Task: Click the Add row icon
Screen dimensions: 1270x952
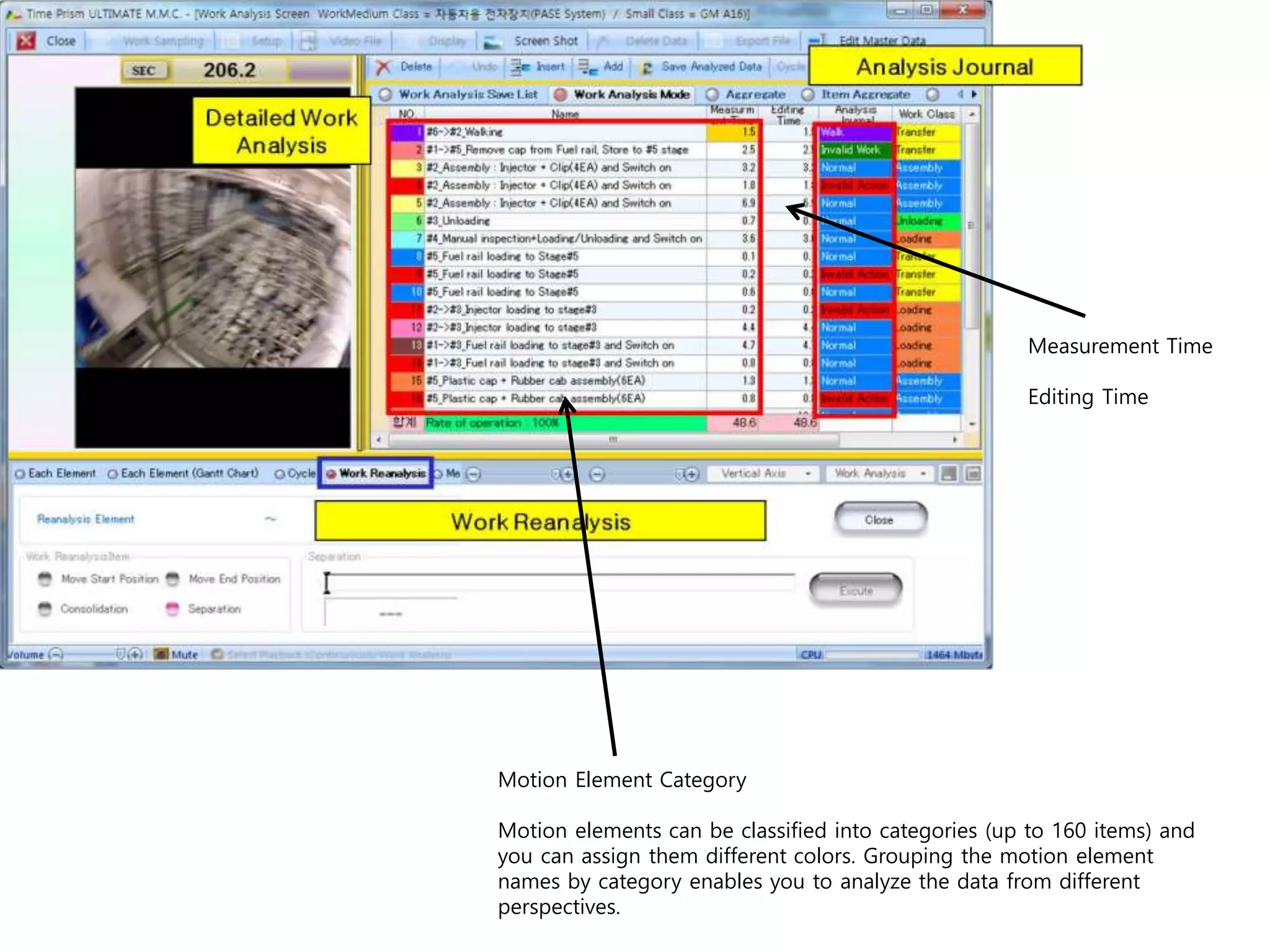Action: tap(587, 67)
